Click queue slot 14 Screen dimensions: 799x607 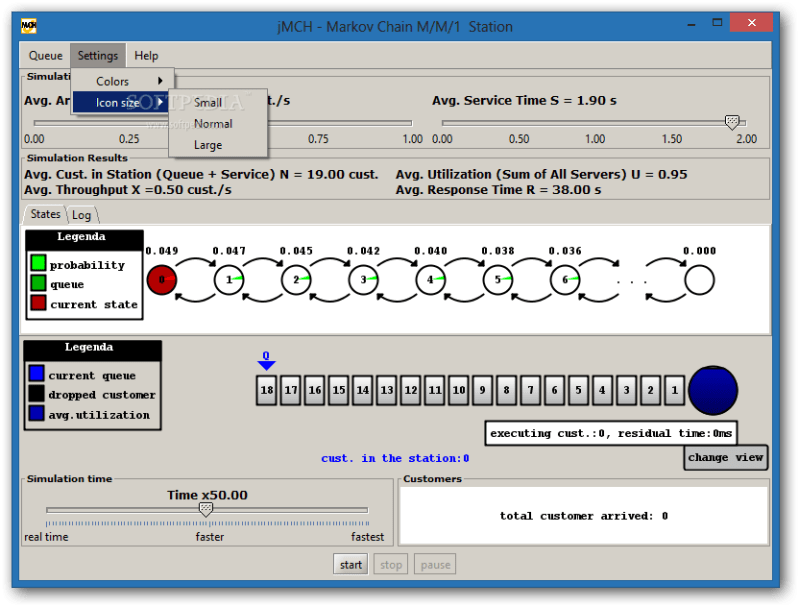pos(362,390)
